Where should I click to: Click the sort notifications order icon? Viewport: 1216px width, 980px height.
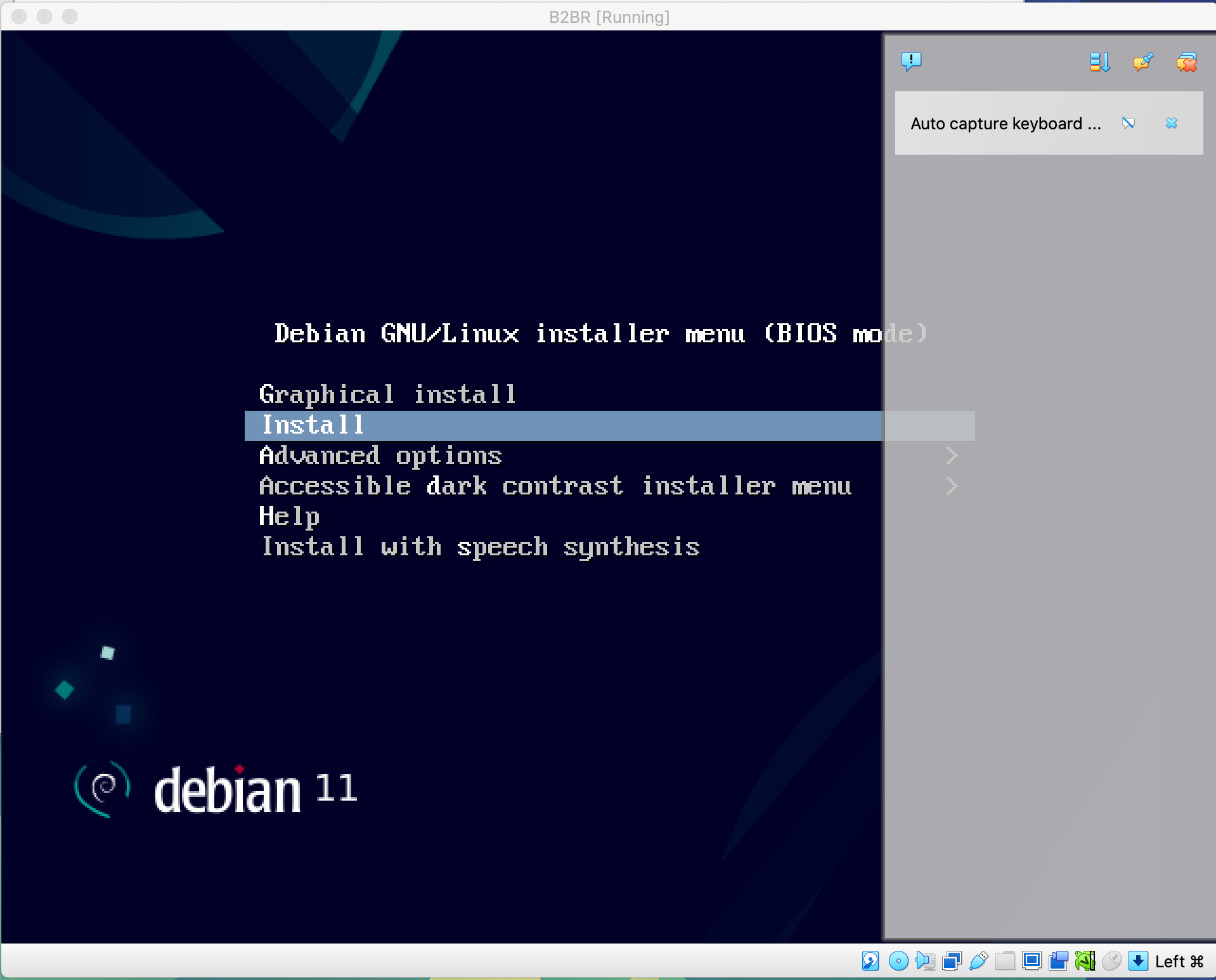(1099, 63)
